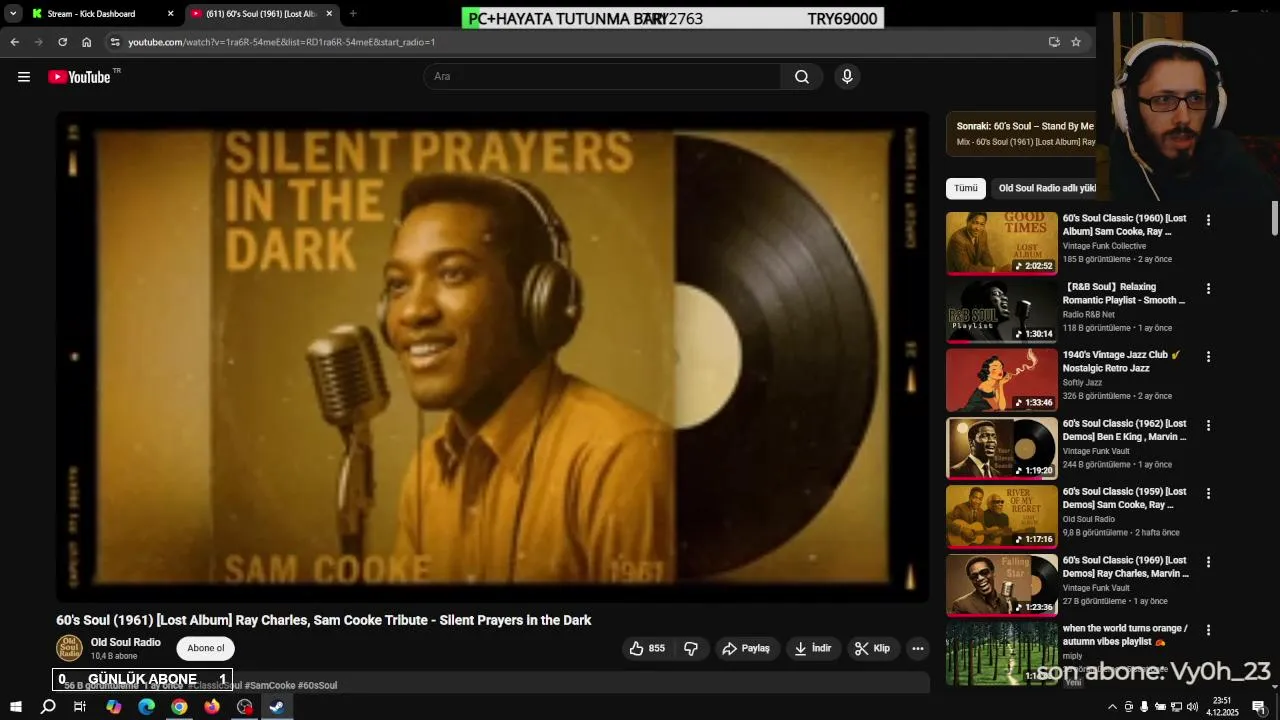Bookmark this page with star icon
The width and height of the screenshot is (1280, 720).
[x=1076, y=42]
